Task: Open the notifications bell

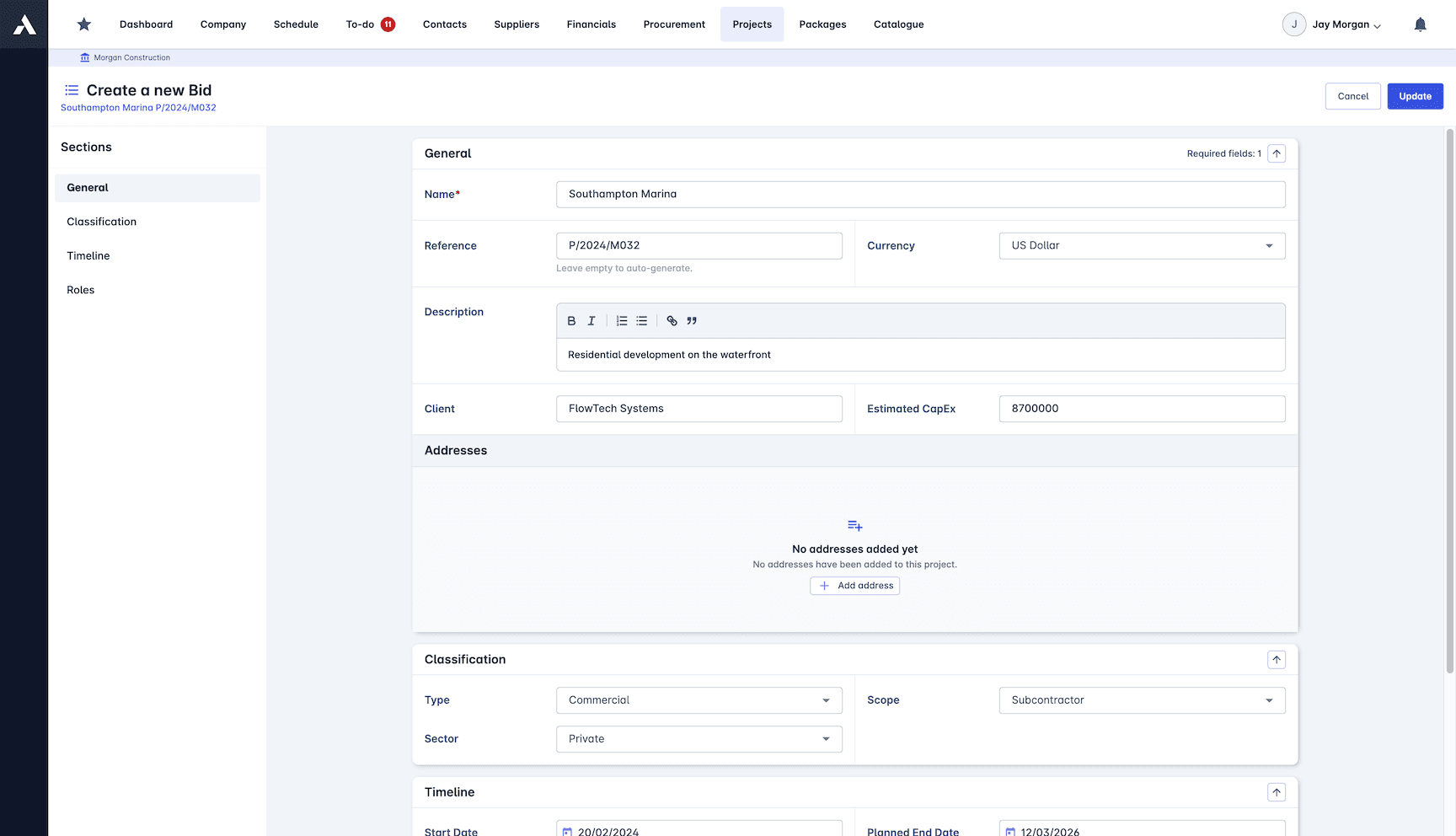Action: tap(1420, 24)
